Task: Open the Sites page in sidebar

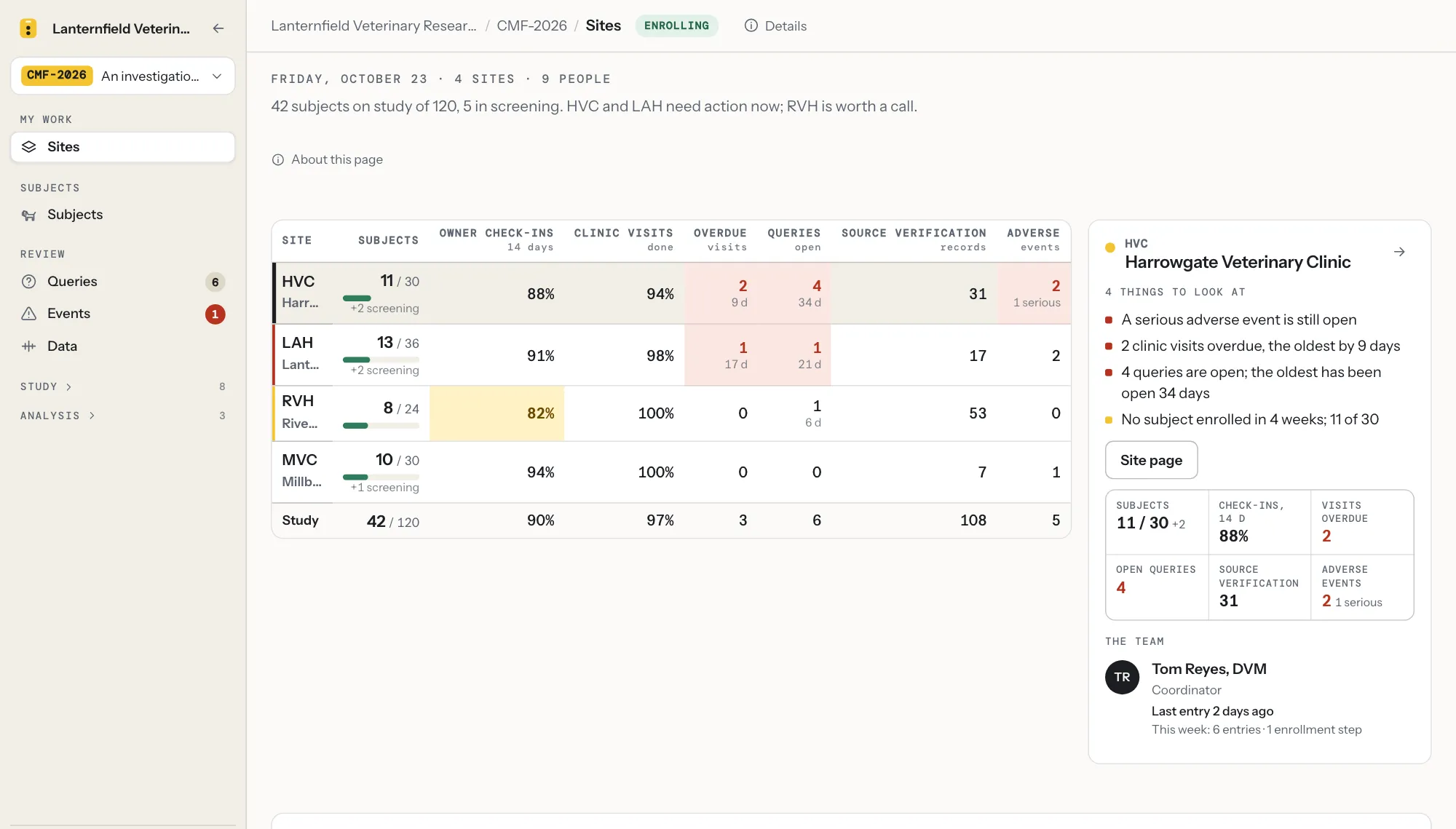Action: [x=123, y=147]
